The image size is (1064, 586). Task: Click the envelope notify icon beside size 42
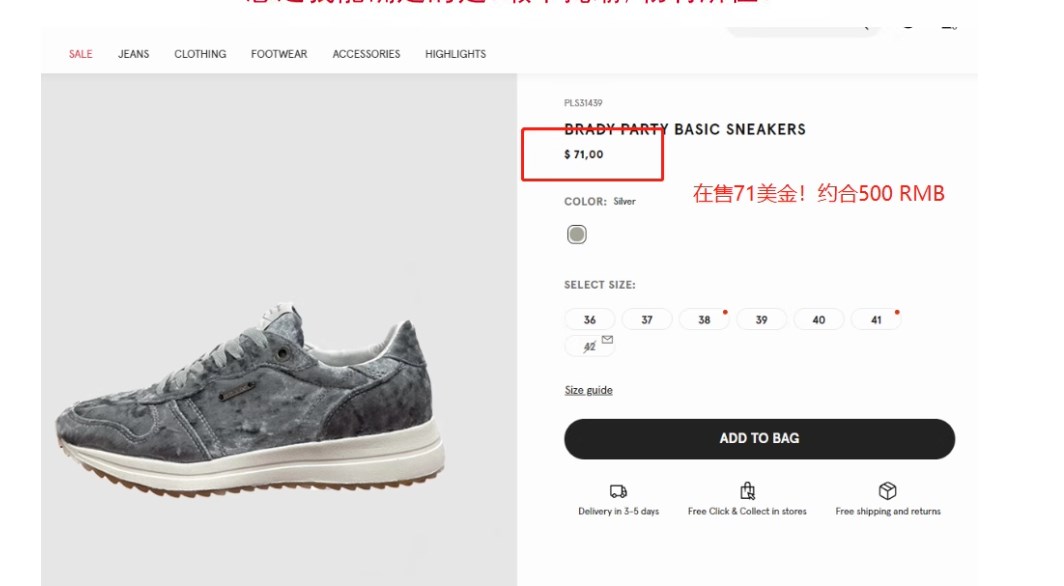tap(607, 339)
